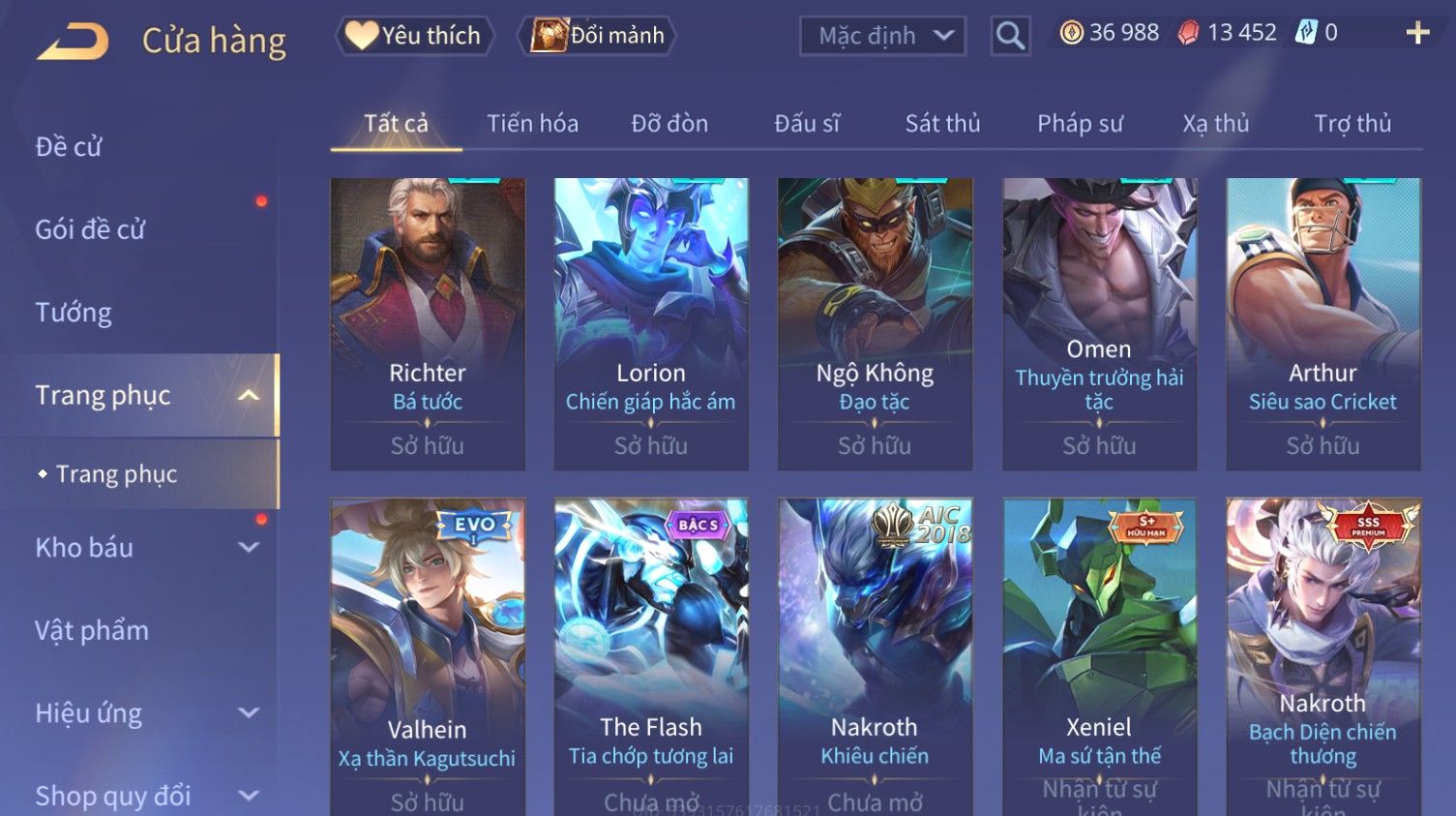This screenshot has height=816, width=1456.
Task: Open Gói đề cử in the sidebar
Action: pos(90,229)
